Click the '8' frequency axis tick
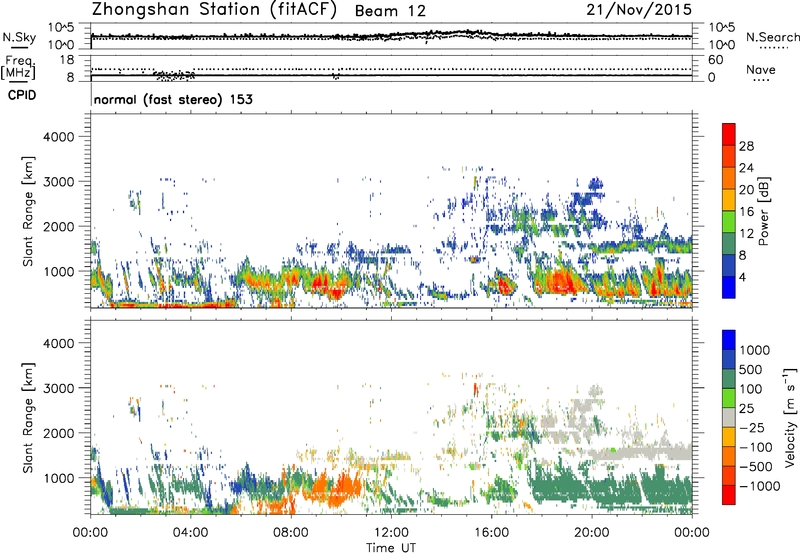This screenshot has height=554, width=800. pyautogui.click(x=70, y=77)
